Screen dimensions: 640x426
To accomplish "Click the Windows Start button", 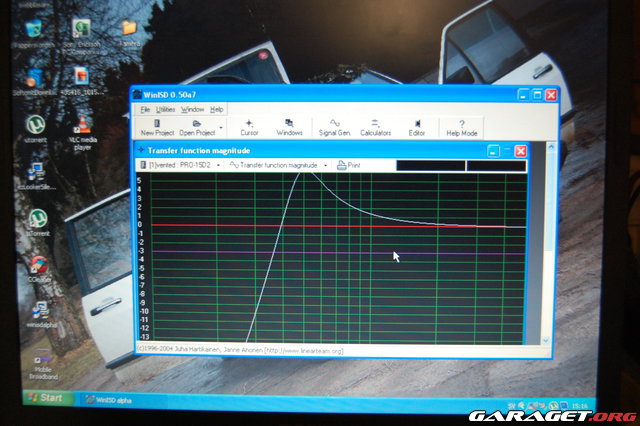I will click(44, 398).
